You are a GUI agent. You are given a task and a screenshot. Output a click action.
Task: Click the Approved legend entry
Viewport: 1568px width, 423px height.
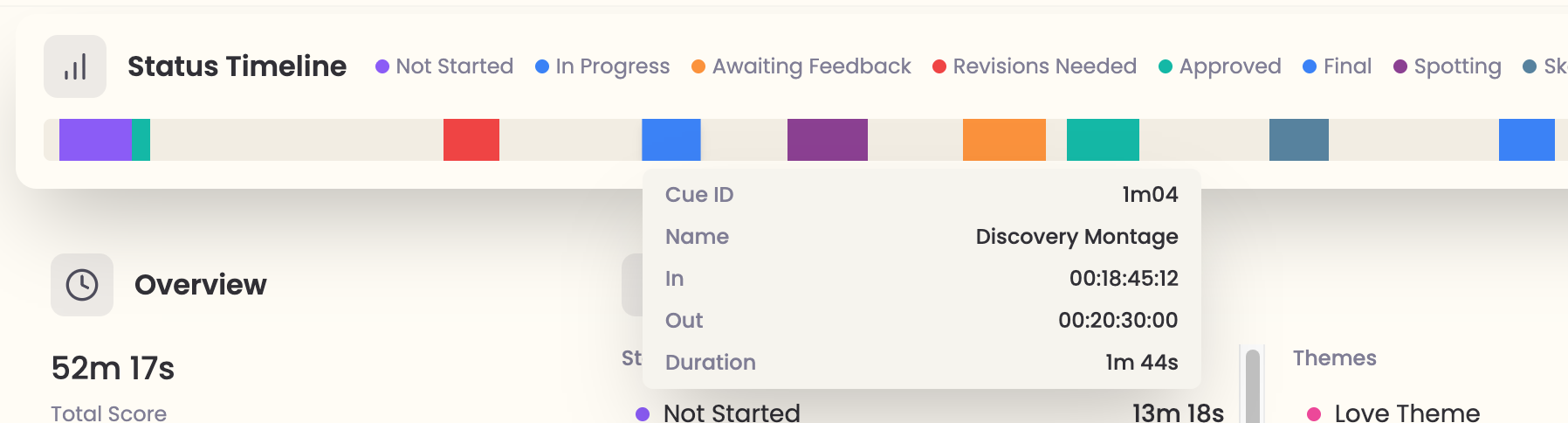click(1220, 66)
